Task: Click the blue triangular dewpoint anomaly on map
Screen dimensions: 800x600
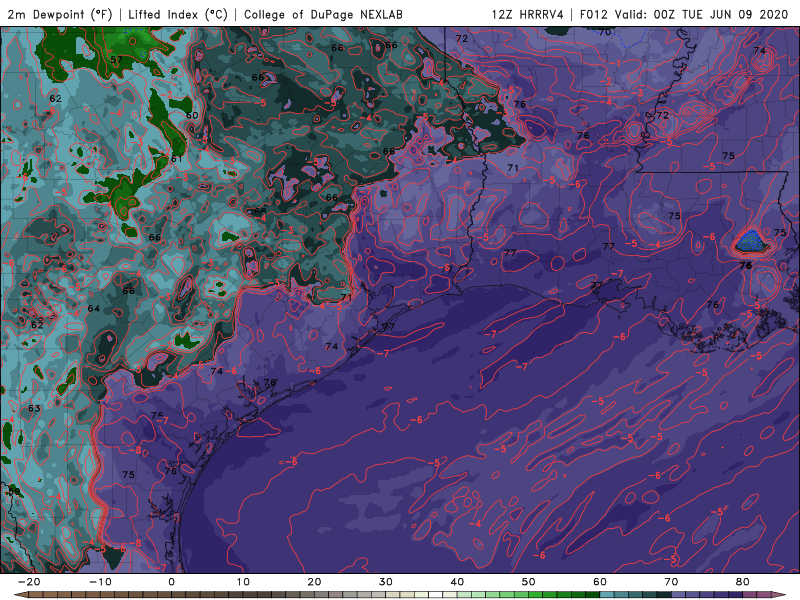Action: pyautogui.click(x=752, y=242)
